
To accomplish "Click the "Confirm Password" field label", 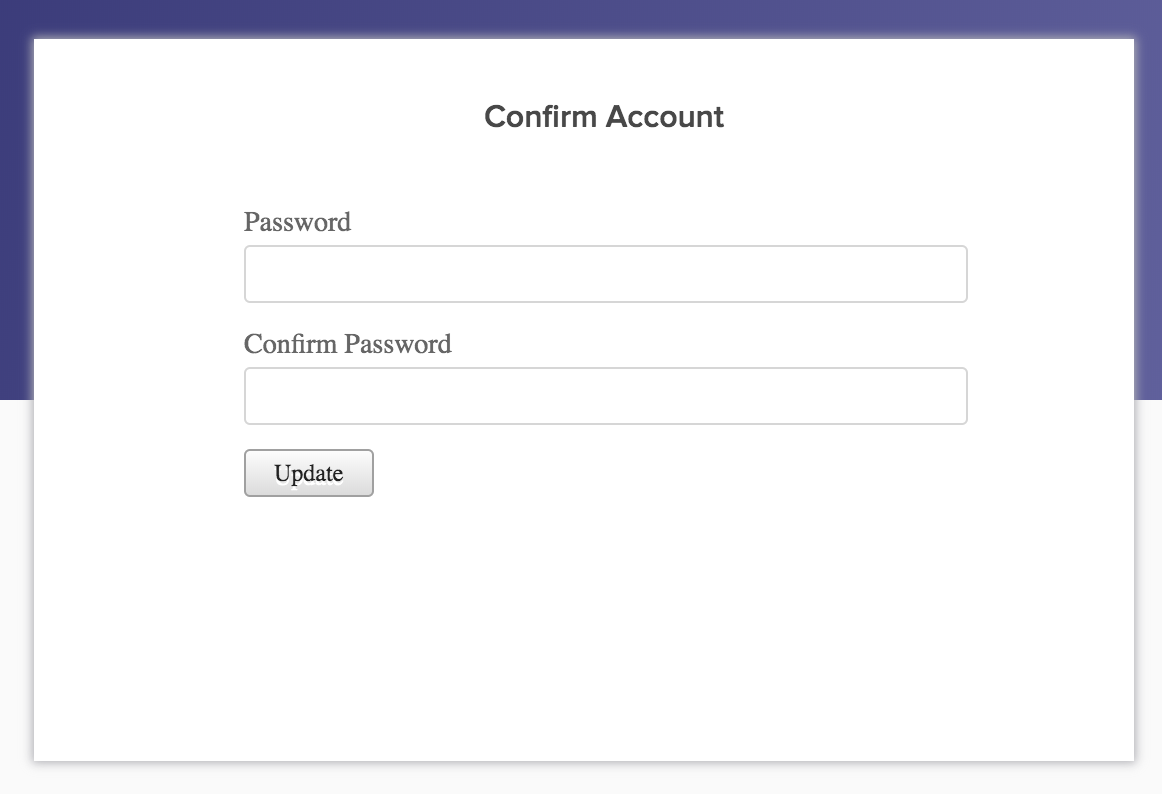I will click(x=347, y=344).
